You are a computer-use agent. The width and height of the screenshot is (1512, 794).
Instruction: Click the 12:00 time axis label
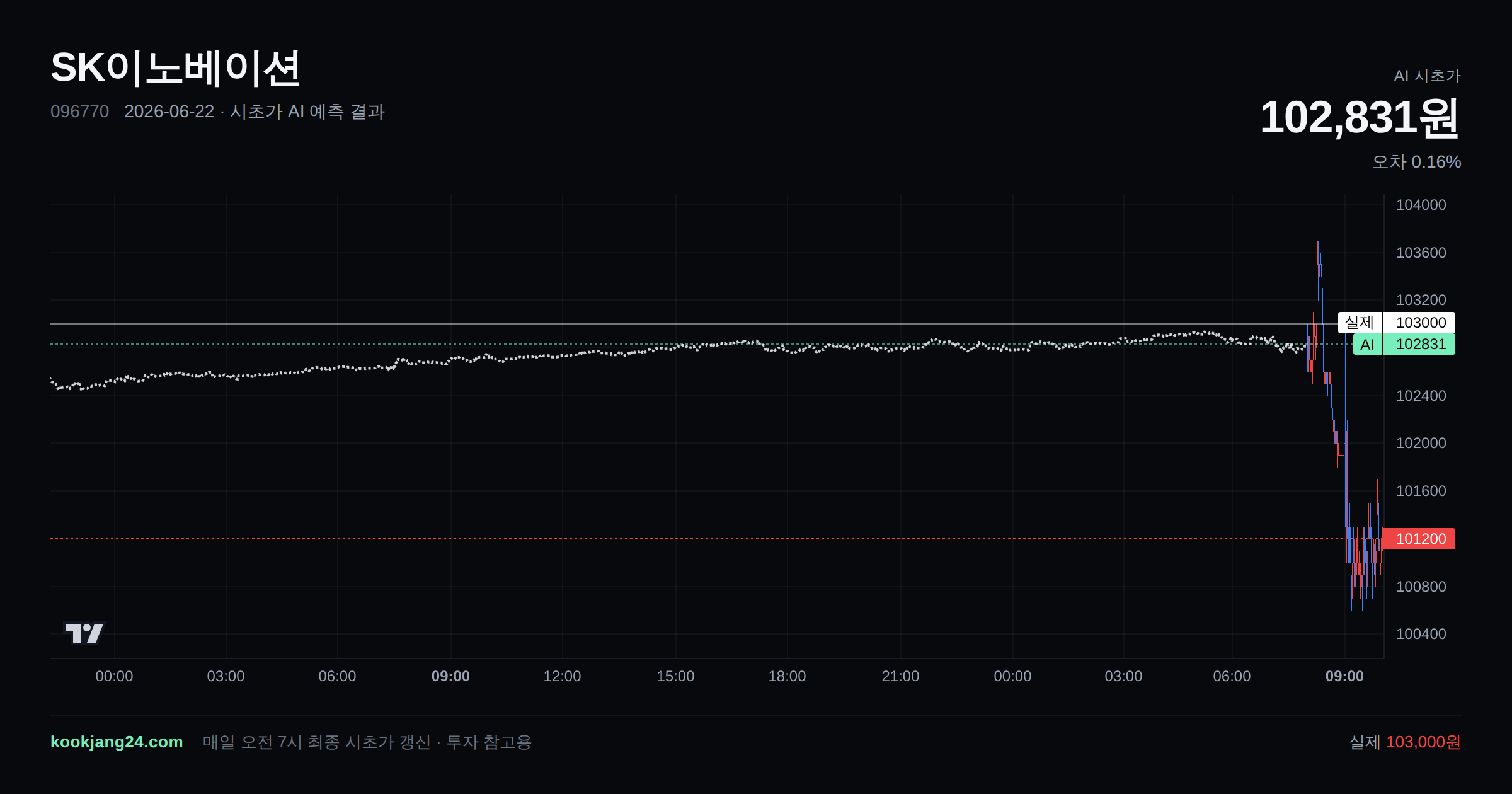562,676
